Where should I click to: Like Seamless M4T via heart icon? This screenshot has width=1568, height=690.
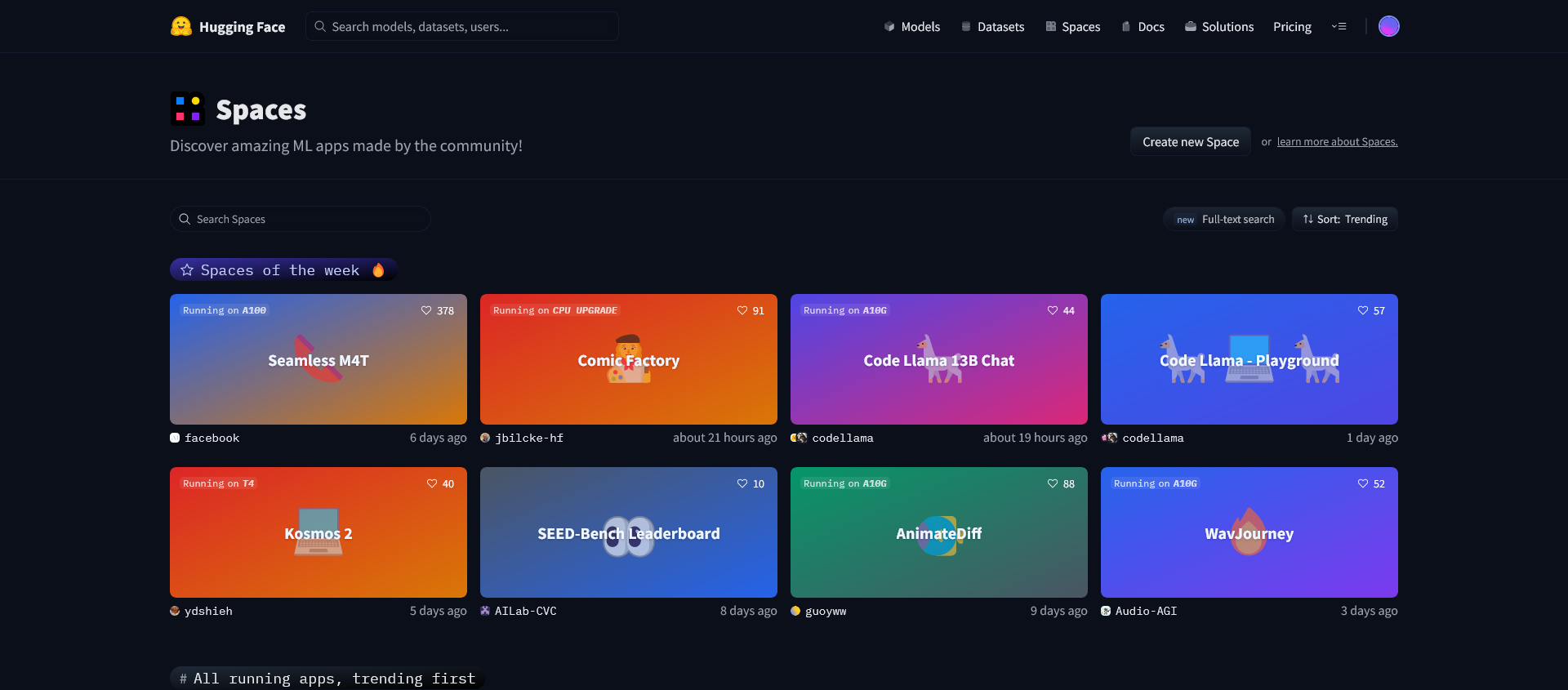click(426, 310)
